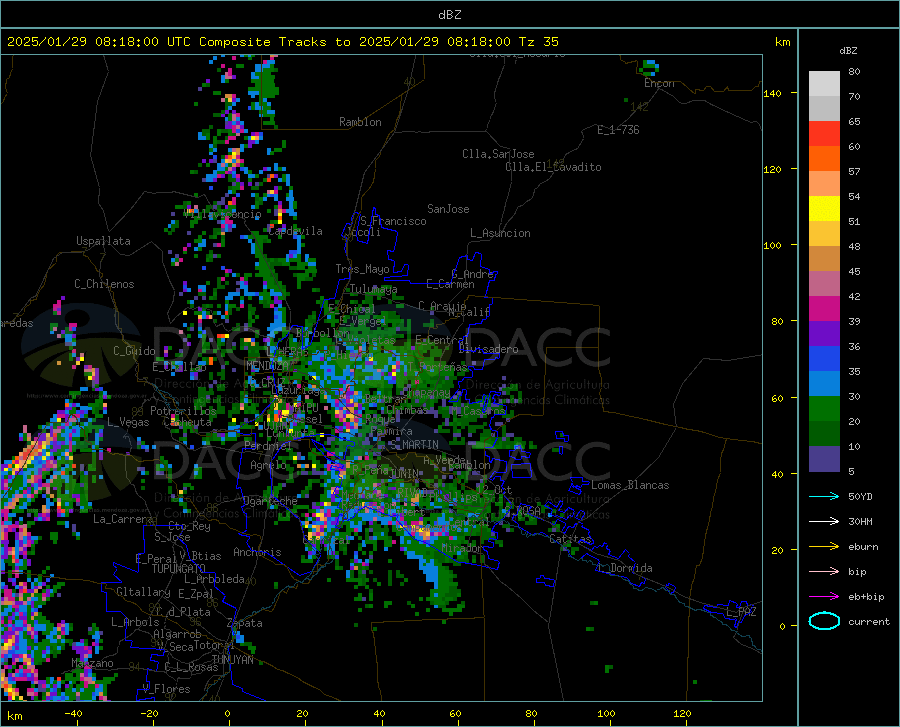Screen dimensions: 900x727
Task: Click the 'L_PAZ' label
Action: 741,612
